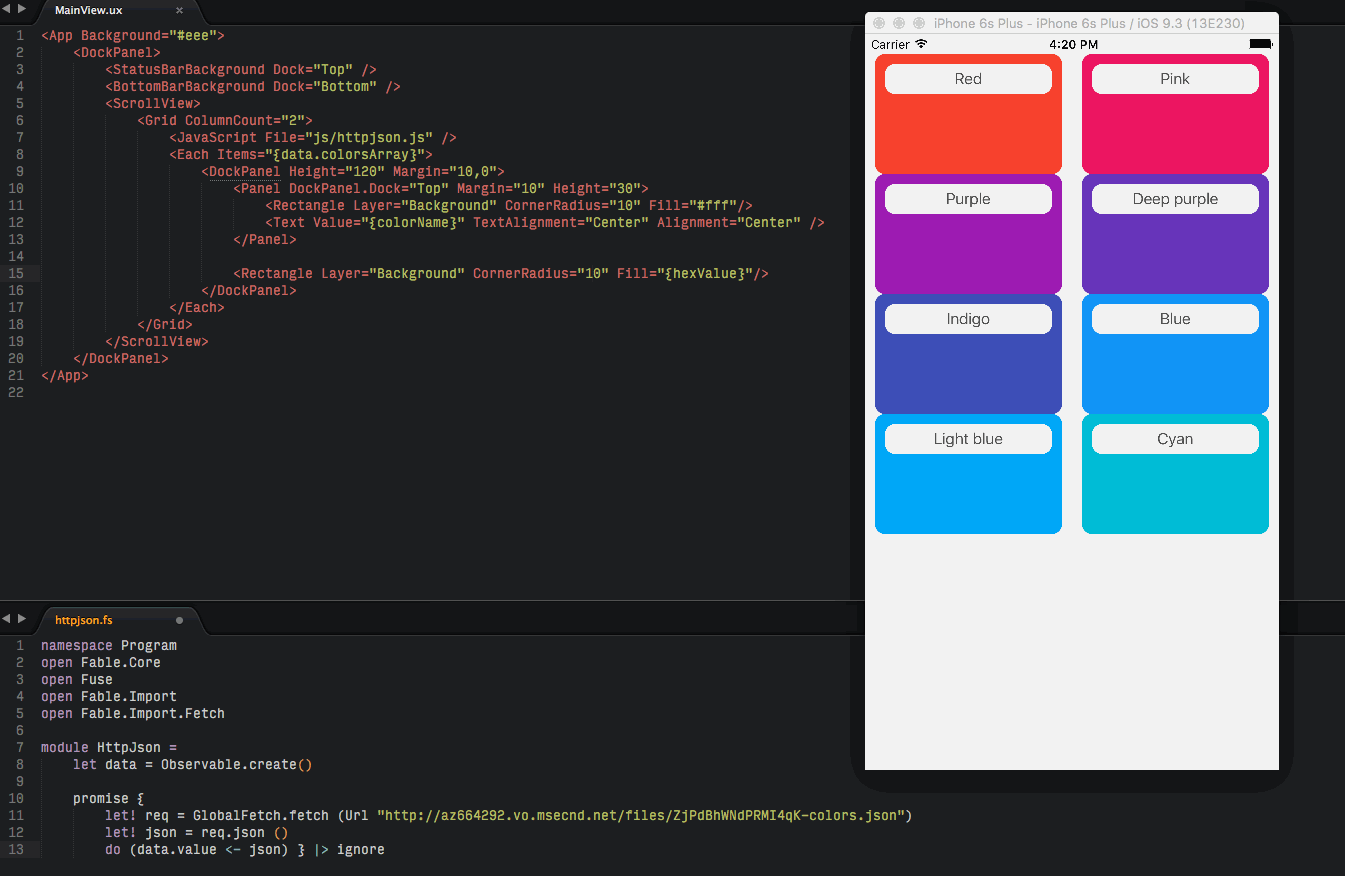Click the battery icon in simulator status bar

click(x=1260, y=44)
